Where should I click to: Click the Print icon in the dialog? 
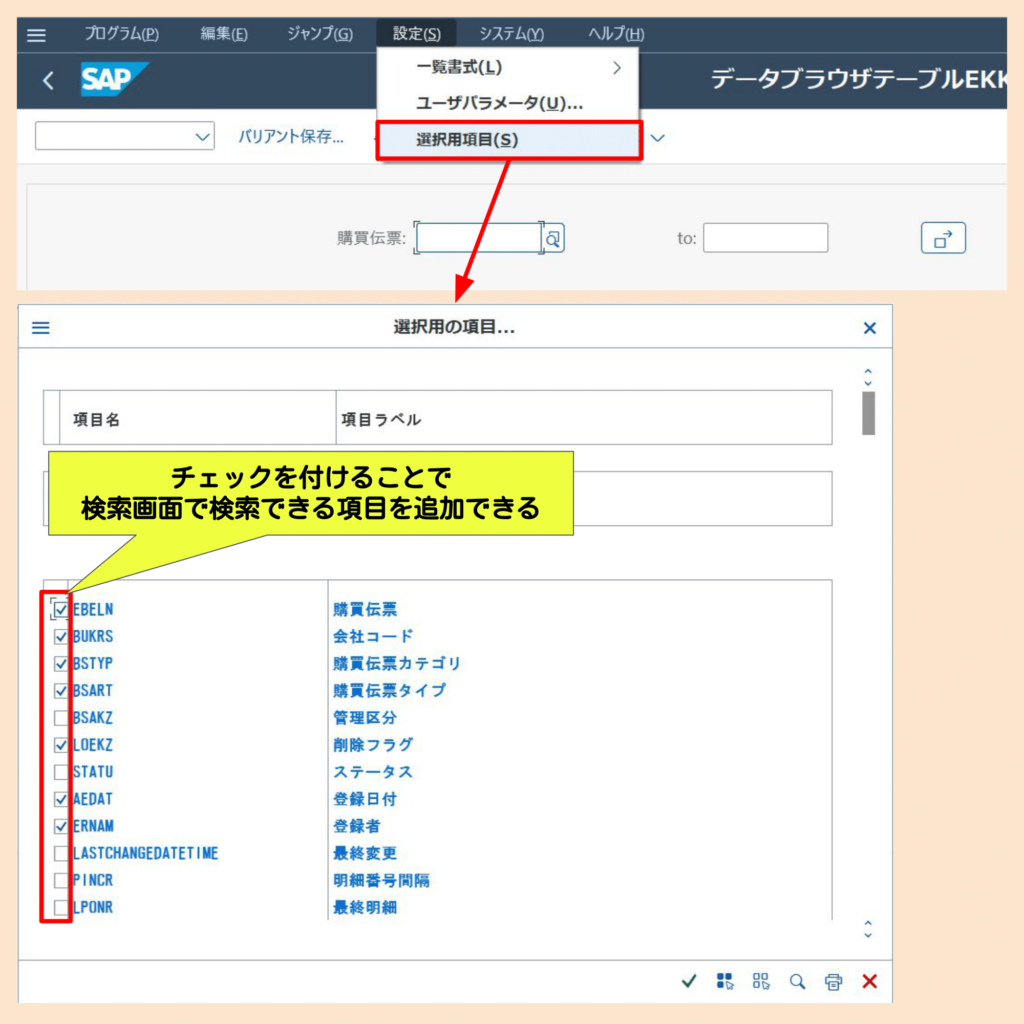[x=833, y=981]
